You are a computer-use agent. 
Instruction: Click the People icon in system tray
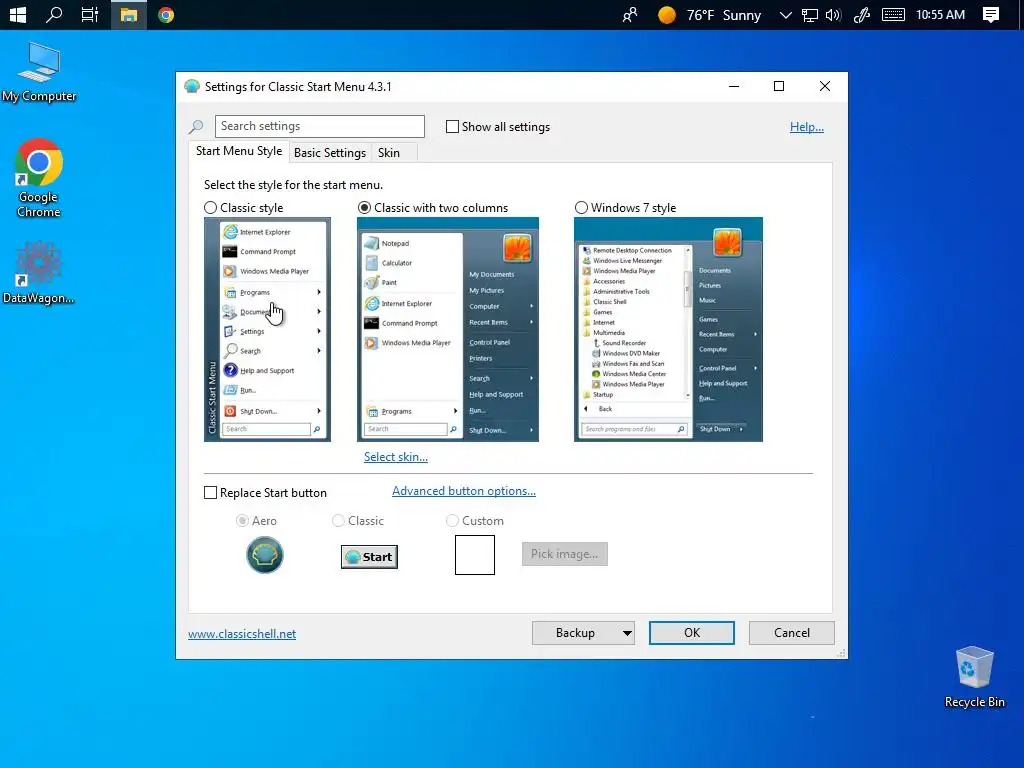point(630,14)
